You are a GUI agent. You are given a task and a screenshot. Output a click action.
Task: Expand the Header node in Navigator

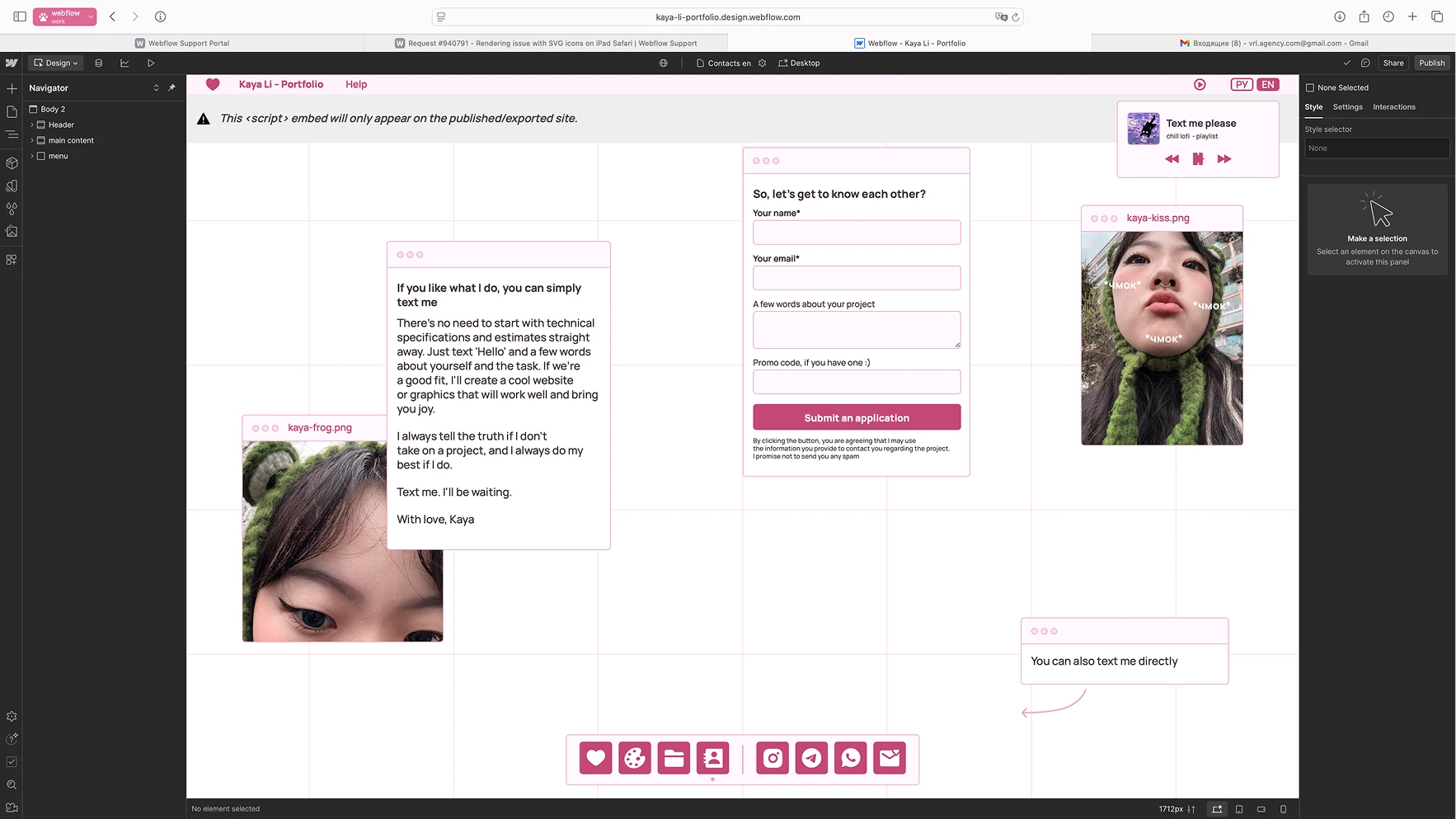point(32,125)
